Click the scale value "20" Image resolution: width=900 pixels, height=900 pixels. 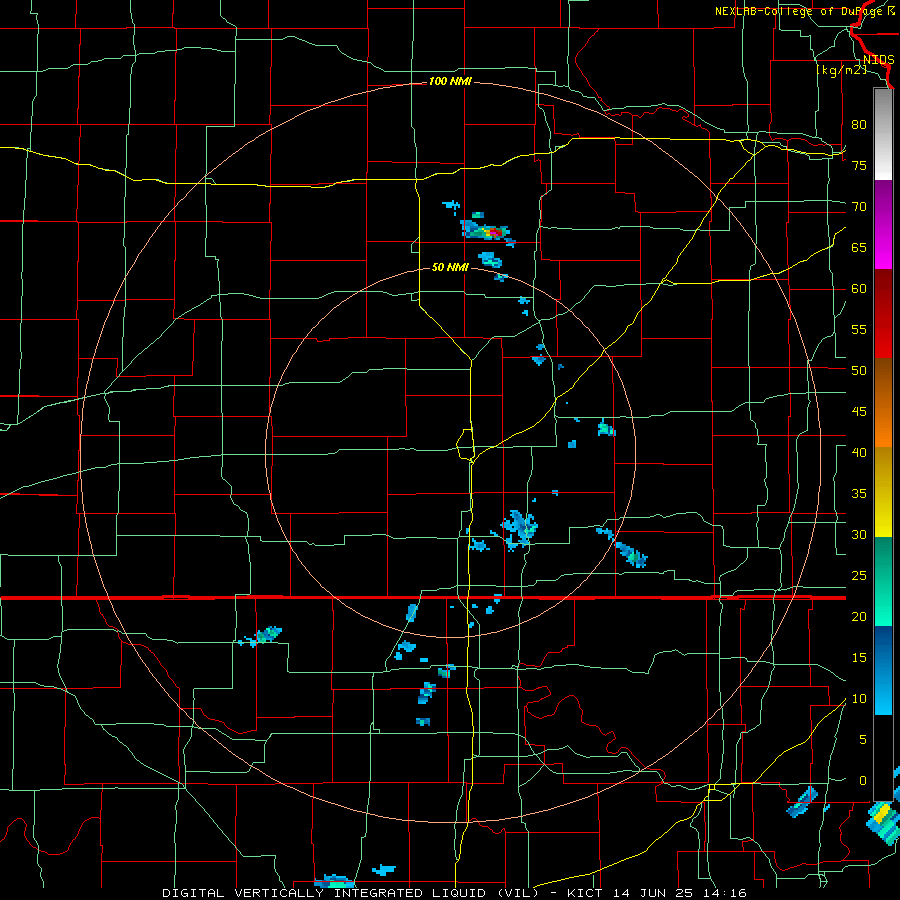tap(859, 616)
